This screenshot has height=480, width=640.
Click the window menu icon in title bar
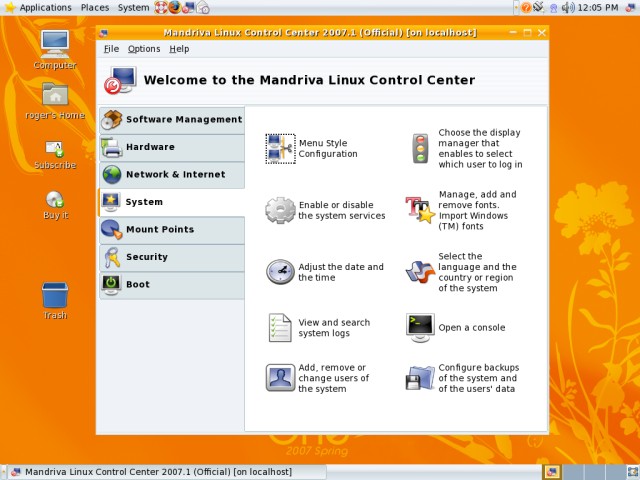pyautogui.click(x=103, y=33)
